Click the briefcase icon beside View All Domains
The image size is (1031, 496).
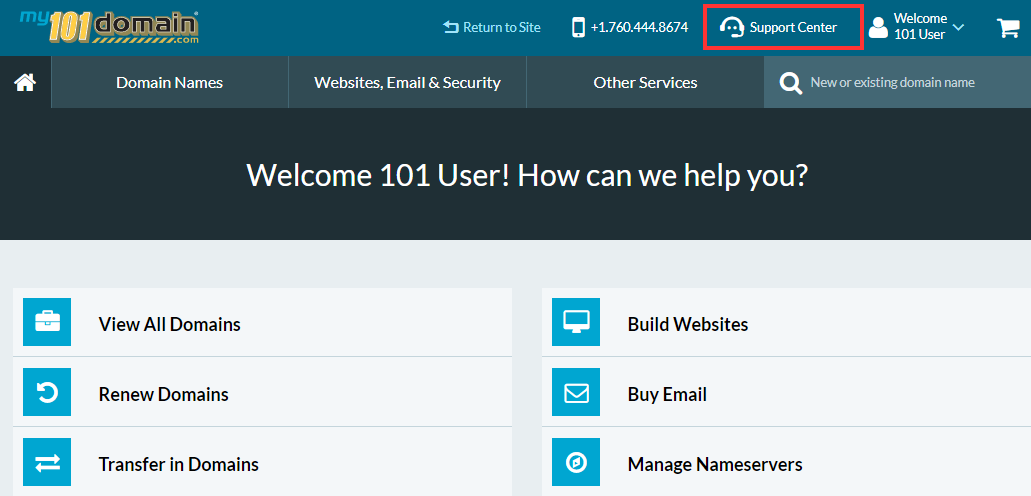47,322
